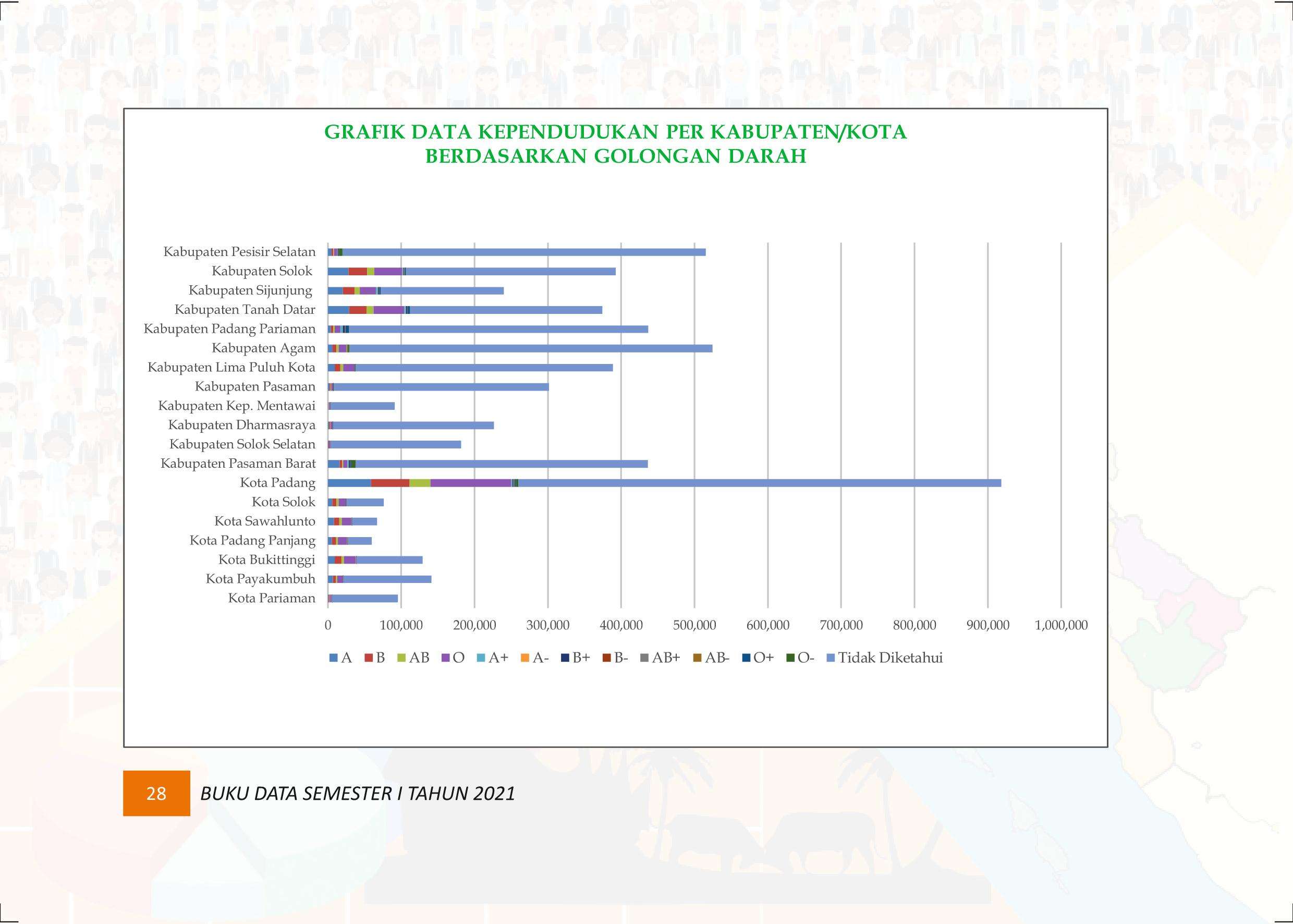Click the brown 'B-' legend swatch
Viewport: 1293px width, 924px height.
(x=606, y=658)
